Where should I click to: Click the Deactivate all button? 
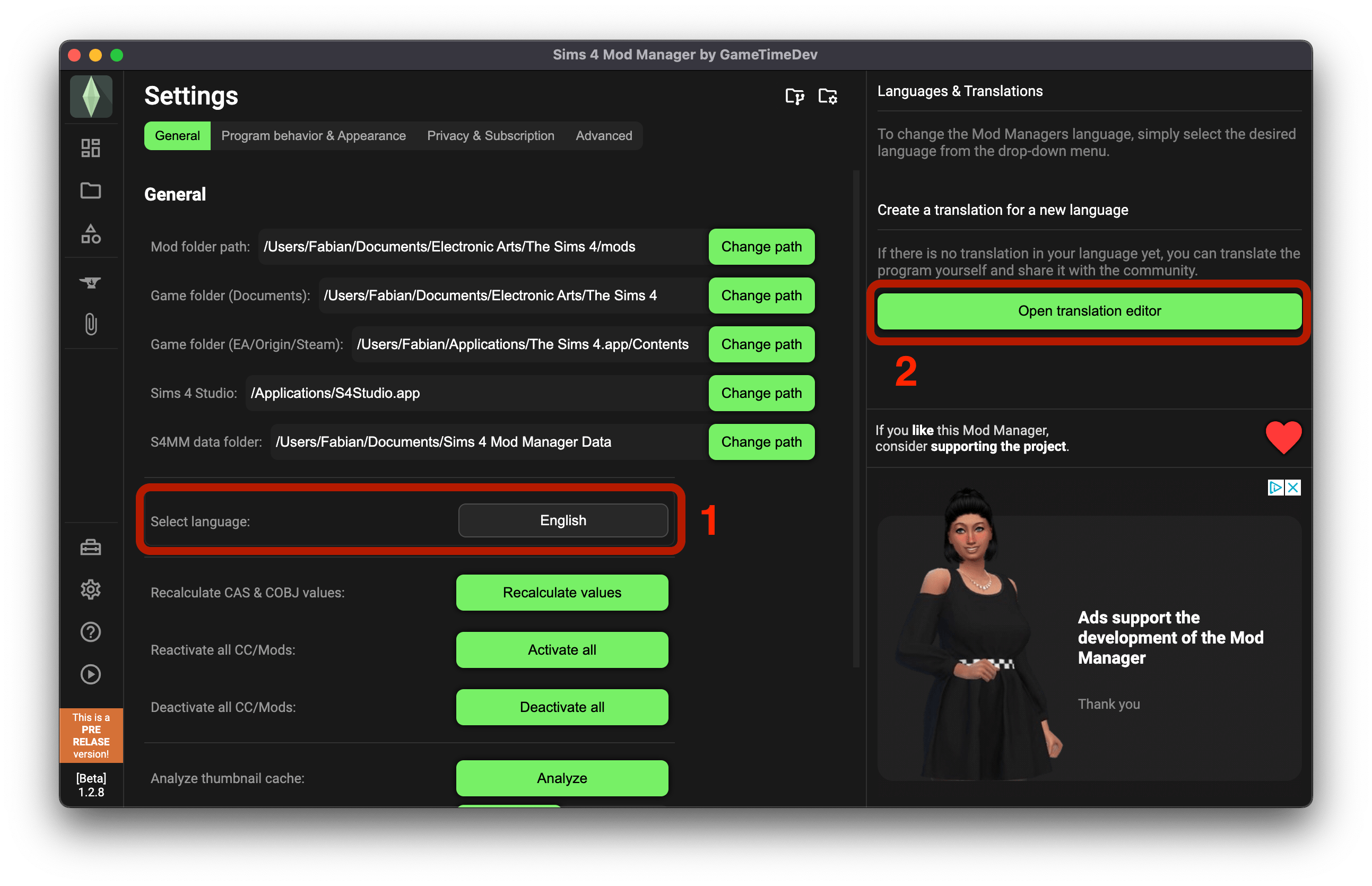tap(562, 707)
